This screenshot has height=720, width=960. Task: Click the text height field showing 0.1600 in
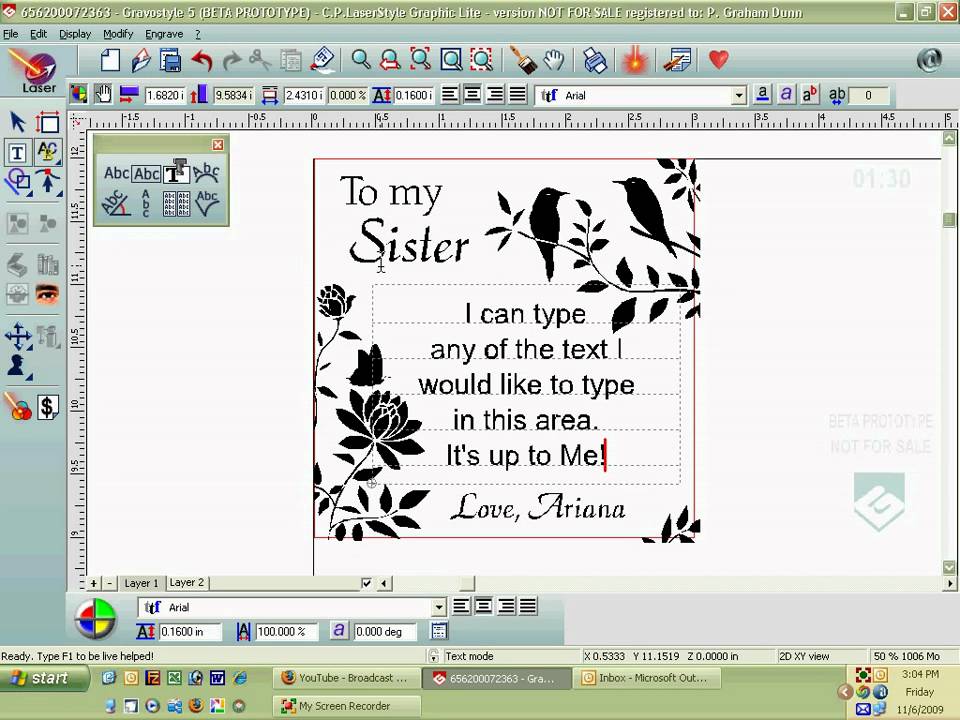point(190,632)
